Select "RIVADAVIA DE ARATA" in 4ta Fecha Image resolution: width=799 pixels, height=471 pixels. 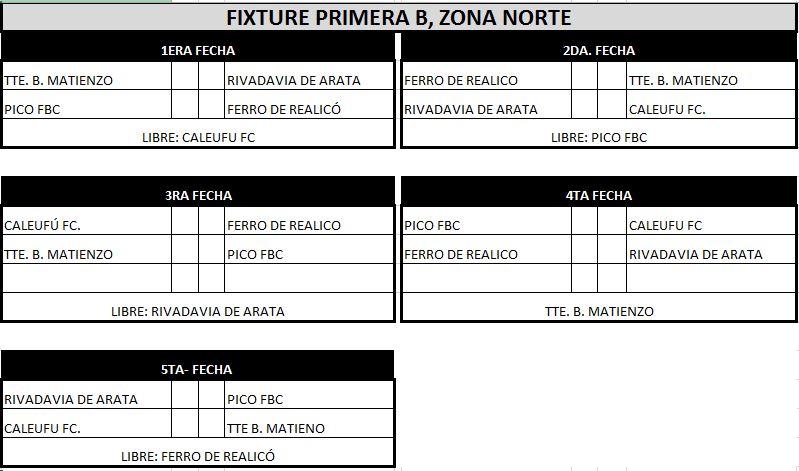click(696, 255)
